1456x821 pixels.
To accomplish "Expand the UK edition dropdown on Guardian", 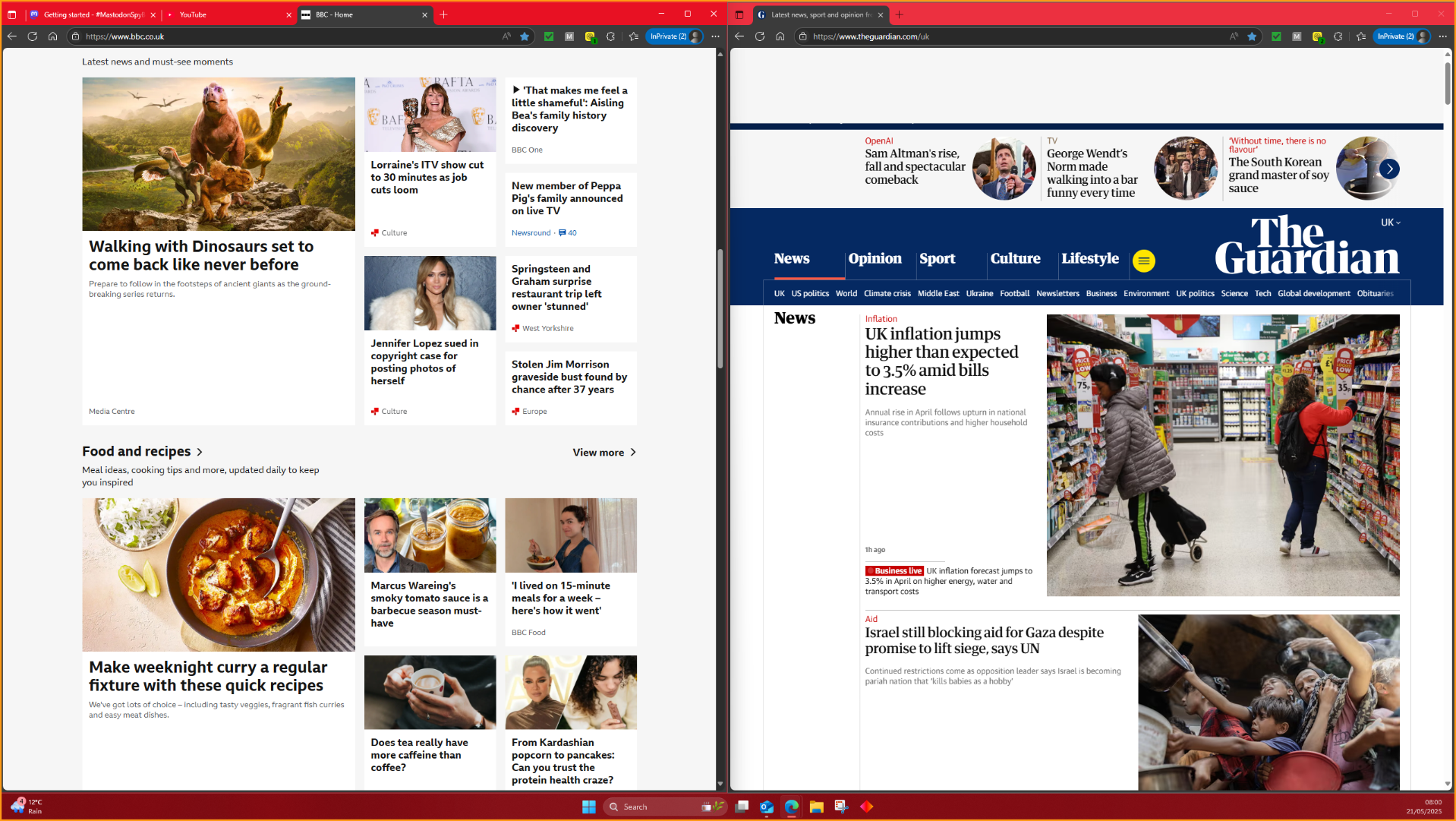I will point(1391,223).
